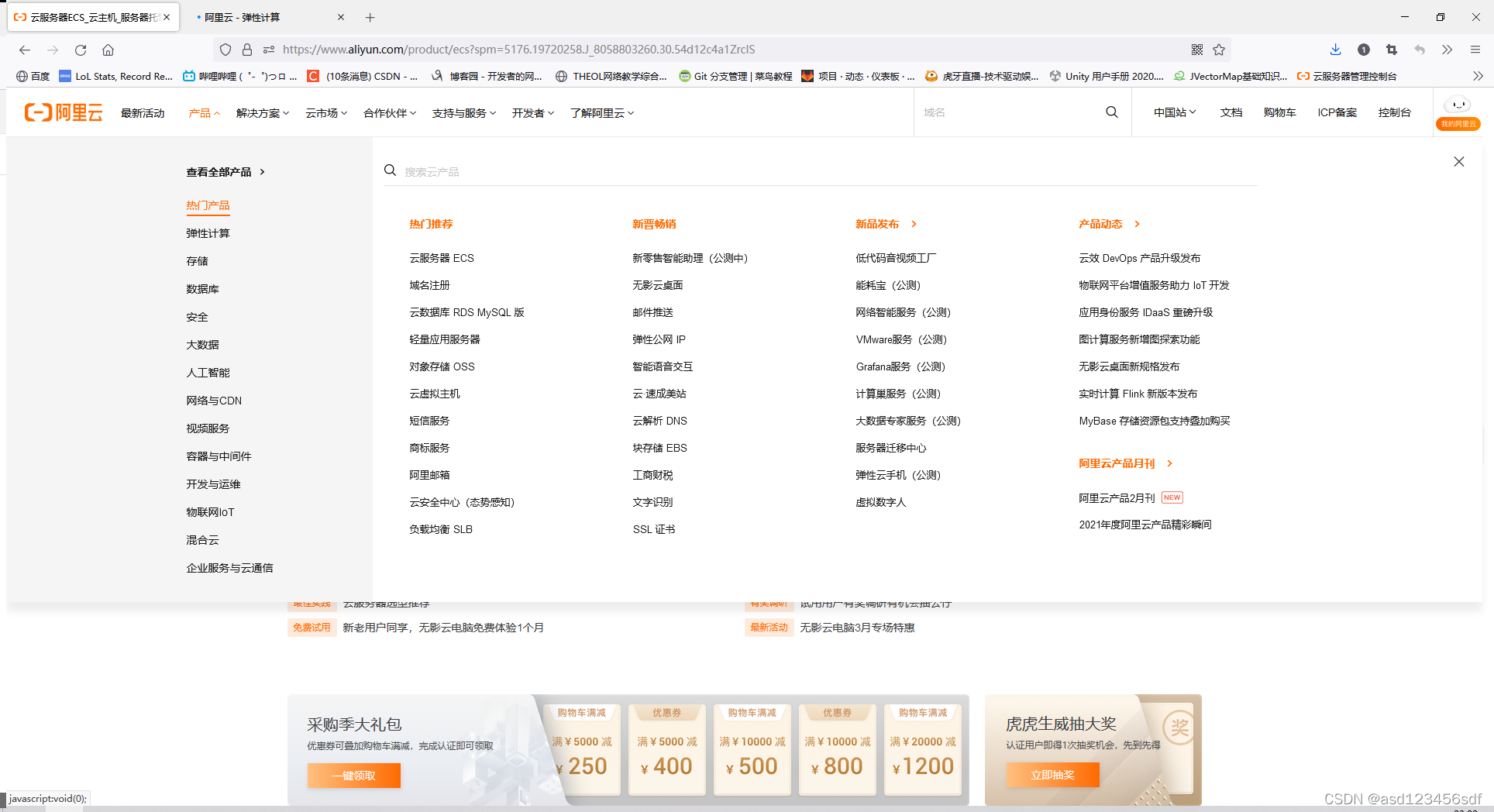Viewport: 1494px width, 812px height.
Task: Refresh the page with reload icon
Action: [80, 49]
